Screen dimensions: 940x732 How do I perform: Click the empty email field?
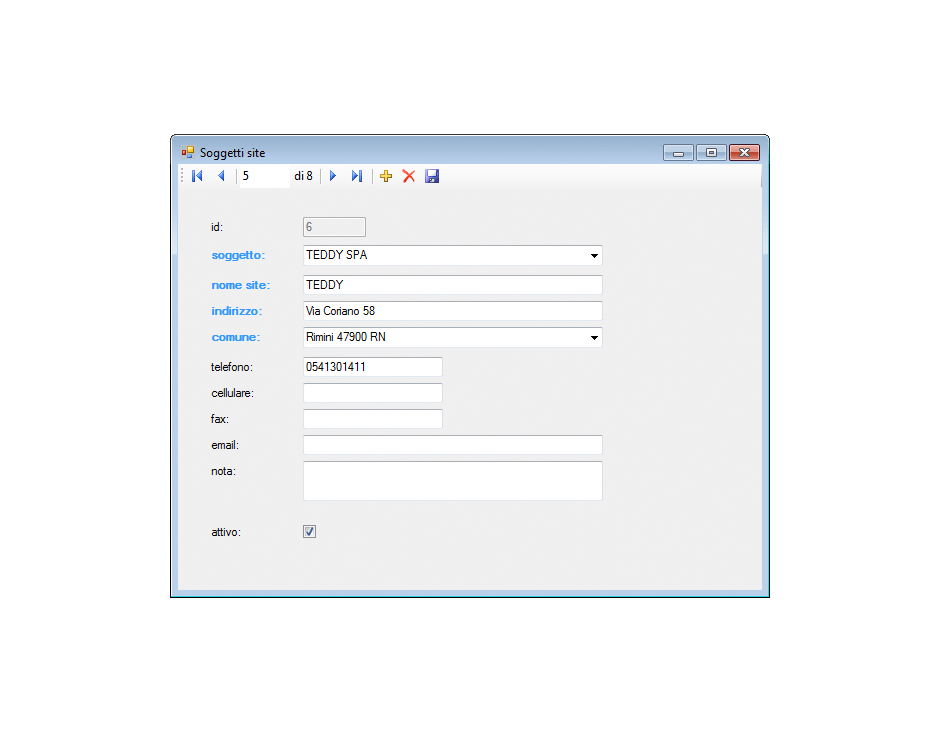[x=453, y=445]
